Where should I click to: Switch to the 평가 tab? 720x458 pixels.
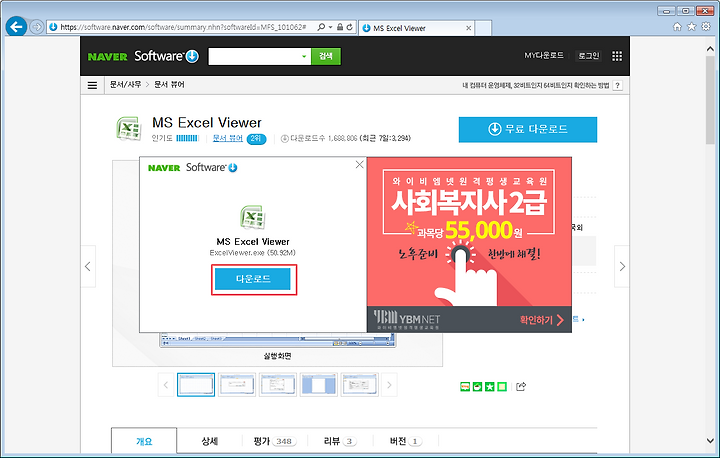[275, 441]
